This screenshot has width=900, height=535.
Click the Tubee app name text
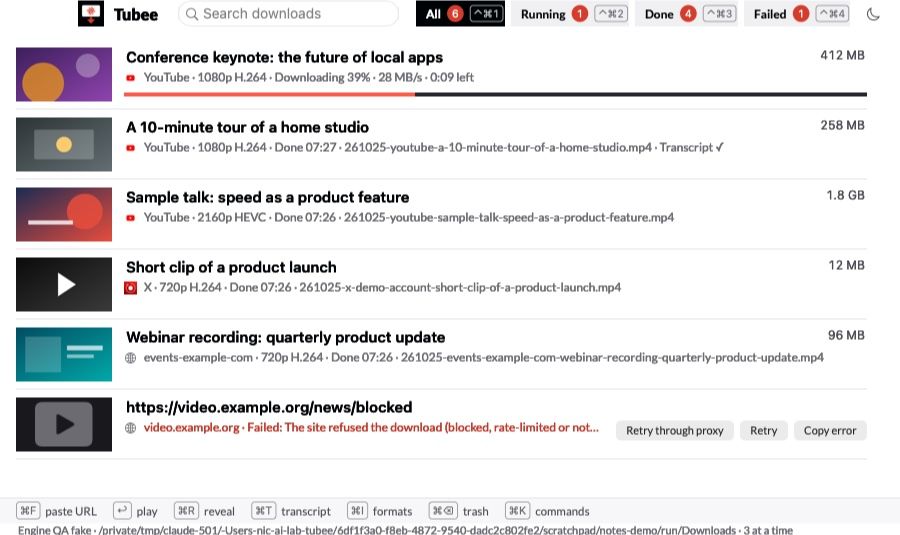[135, 14]
